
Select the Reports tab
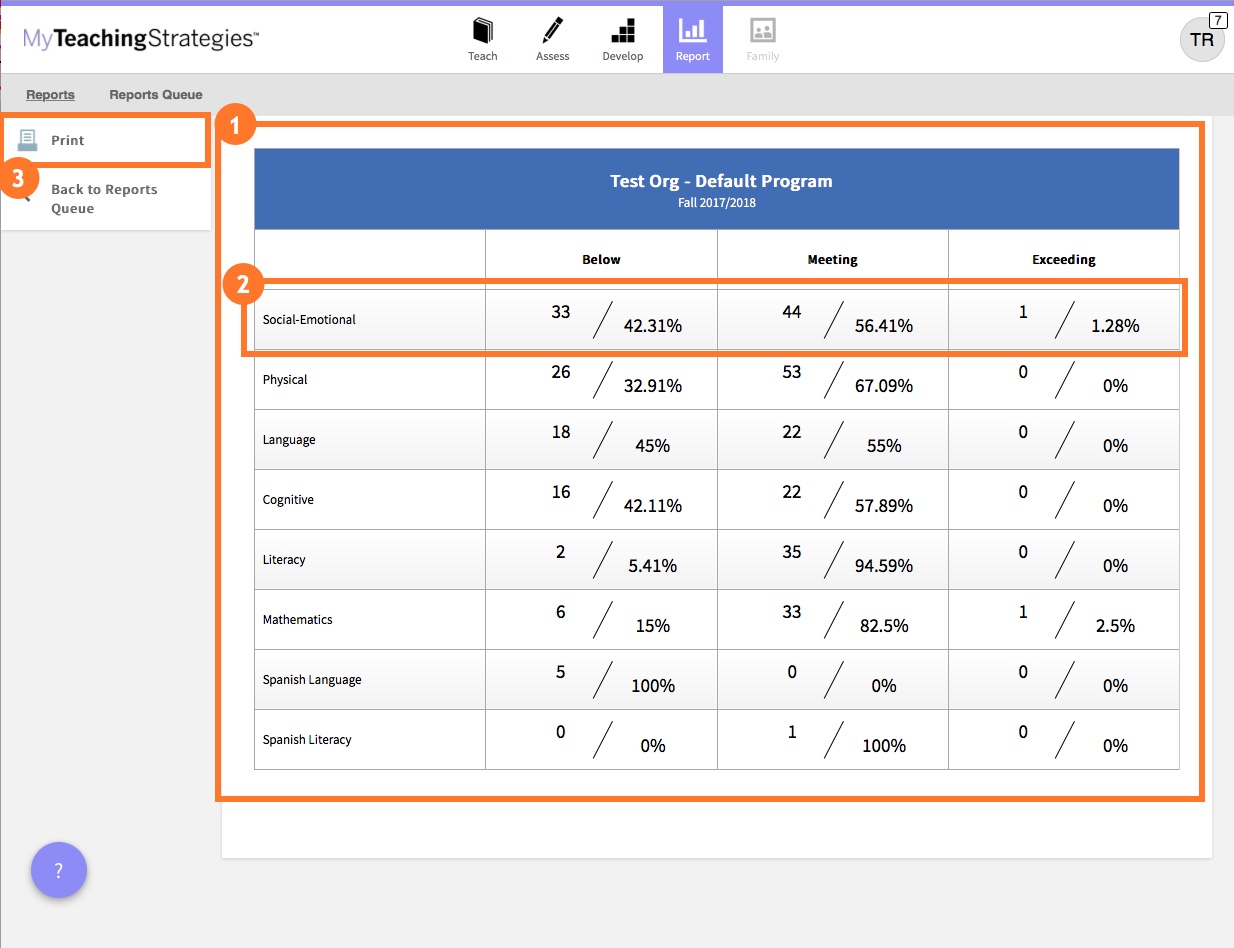coord(50,94)
